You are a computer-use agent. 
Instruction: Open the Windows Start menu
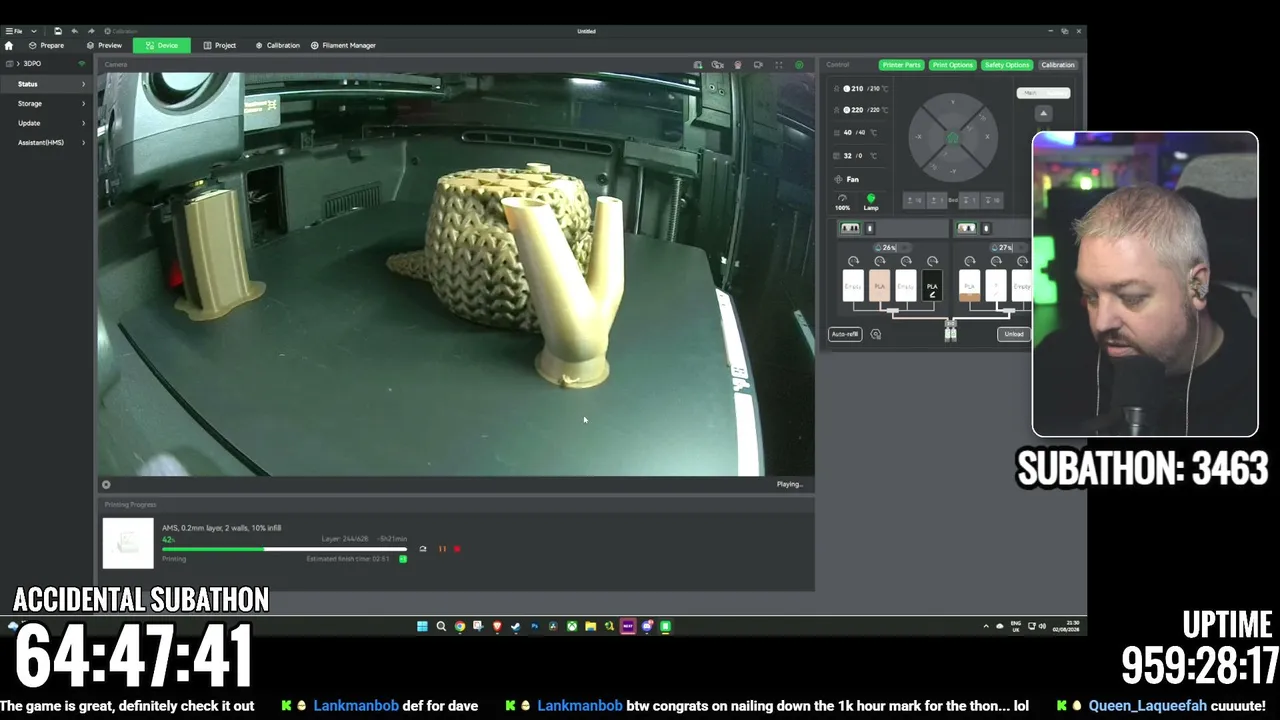(x=422, y=626)
